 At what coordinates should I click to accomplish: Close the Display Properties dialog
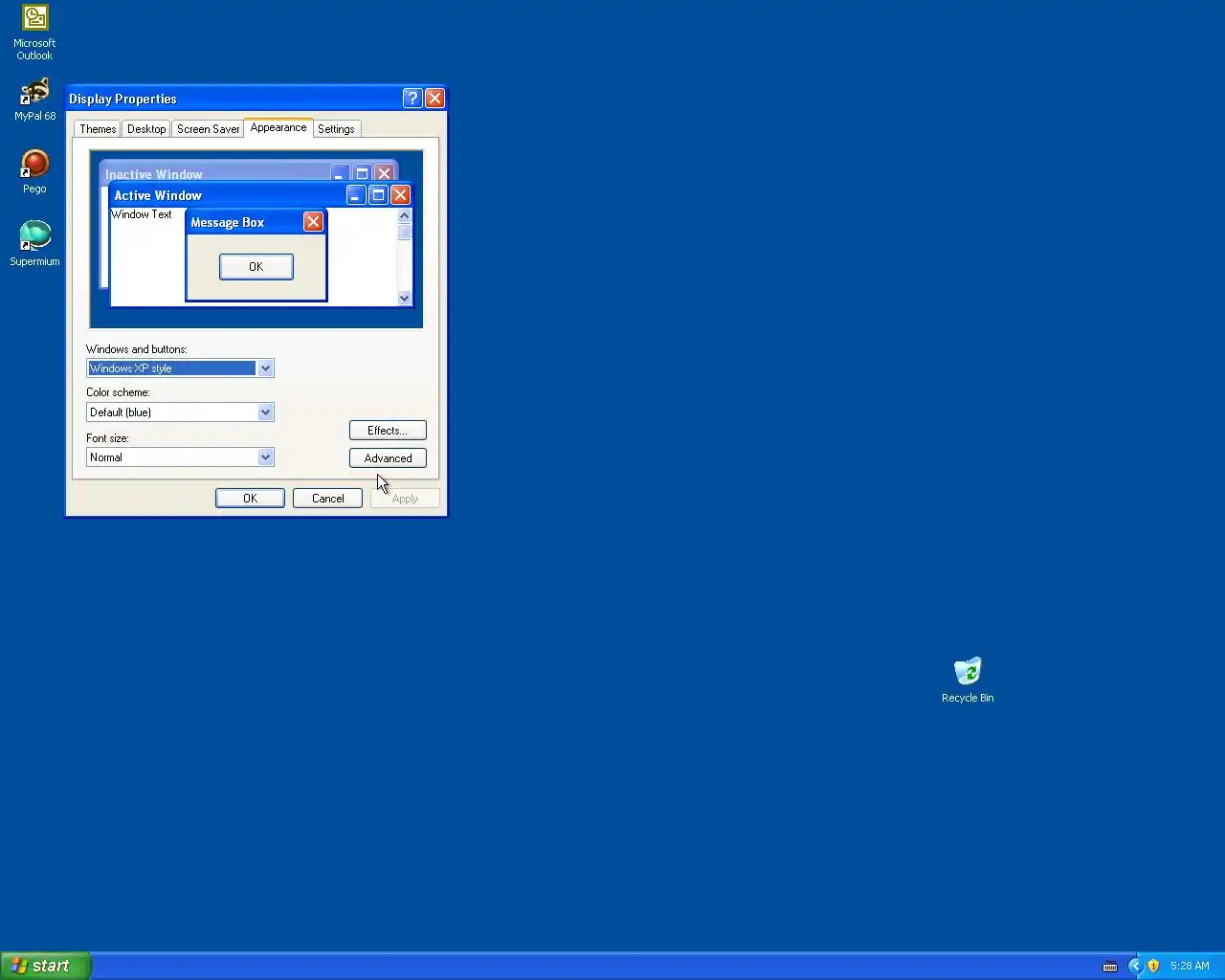click(x=434, y=99)
